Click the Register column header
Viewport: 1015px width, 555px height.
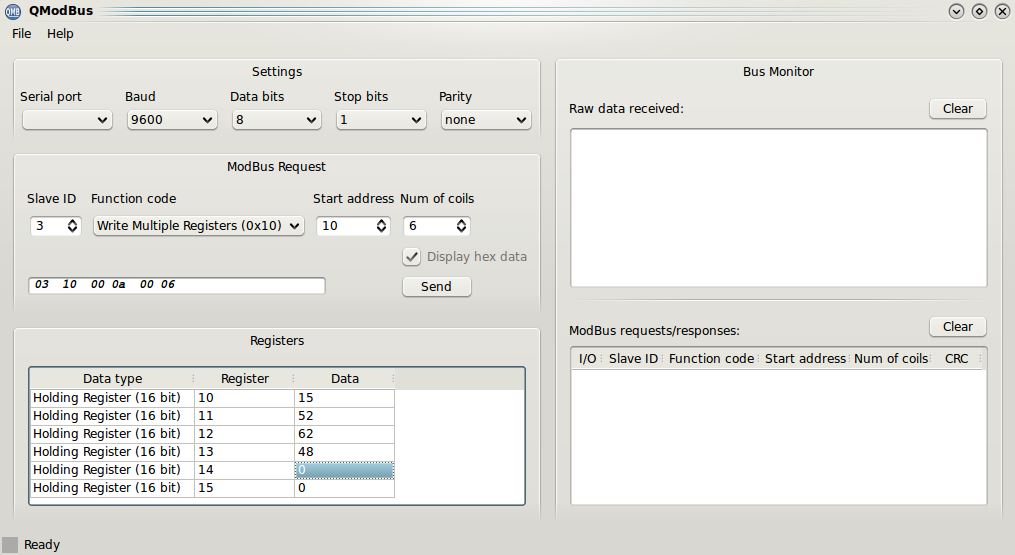click(x=244, y=378)
